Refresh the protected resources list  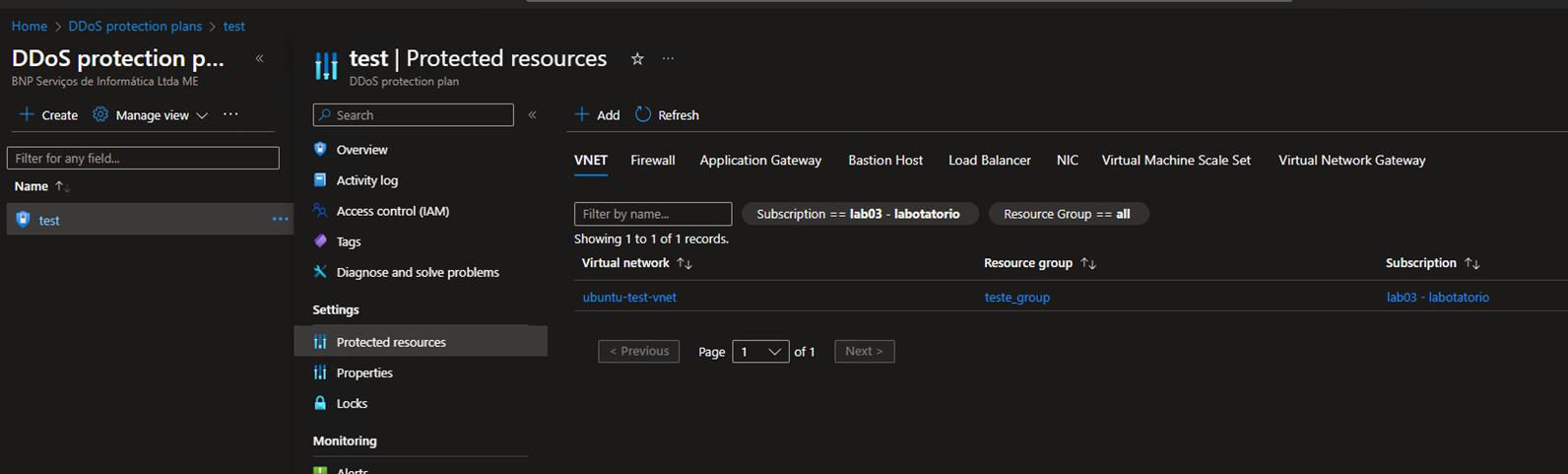668,114
